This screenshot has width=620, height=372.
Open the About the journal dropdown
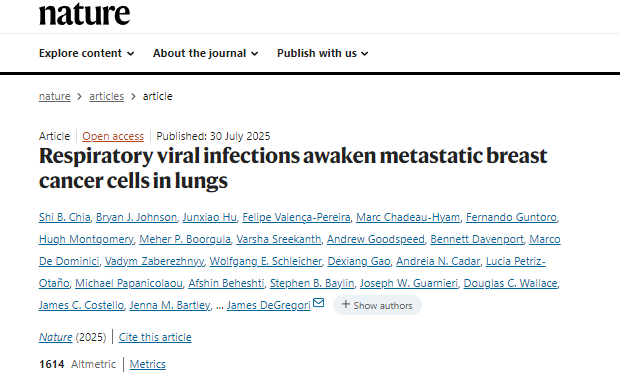(206, 53)
